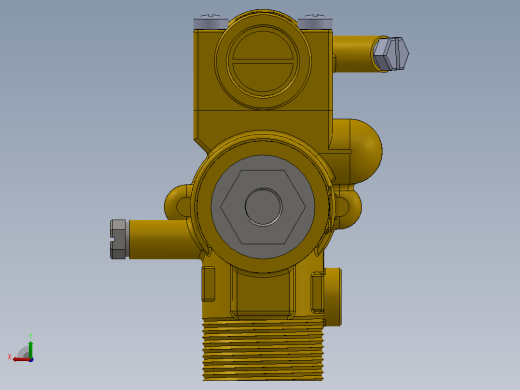Image resolution: width=520 pixels, height=390 pixels.
Task: Click the Y axis of the orientation triad
Action: tap(30, 348)
